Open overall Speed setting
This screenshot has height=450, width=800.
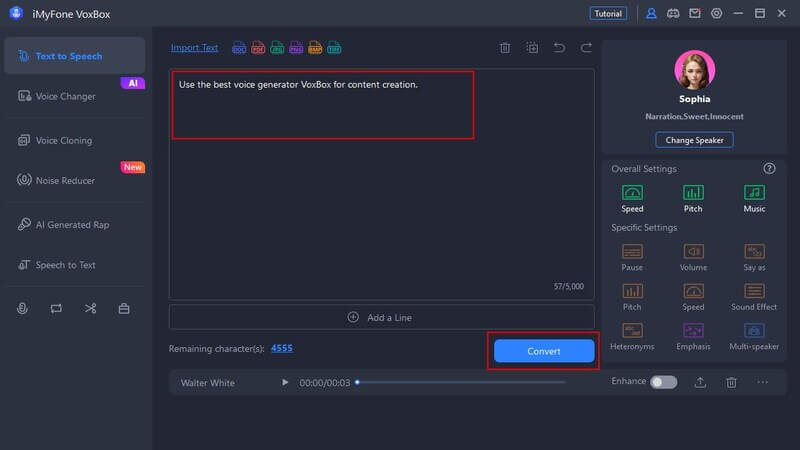pyautogui.click(x=632, y=198)
